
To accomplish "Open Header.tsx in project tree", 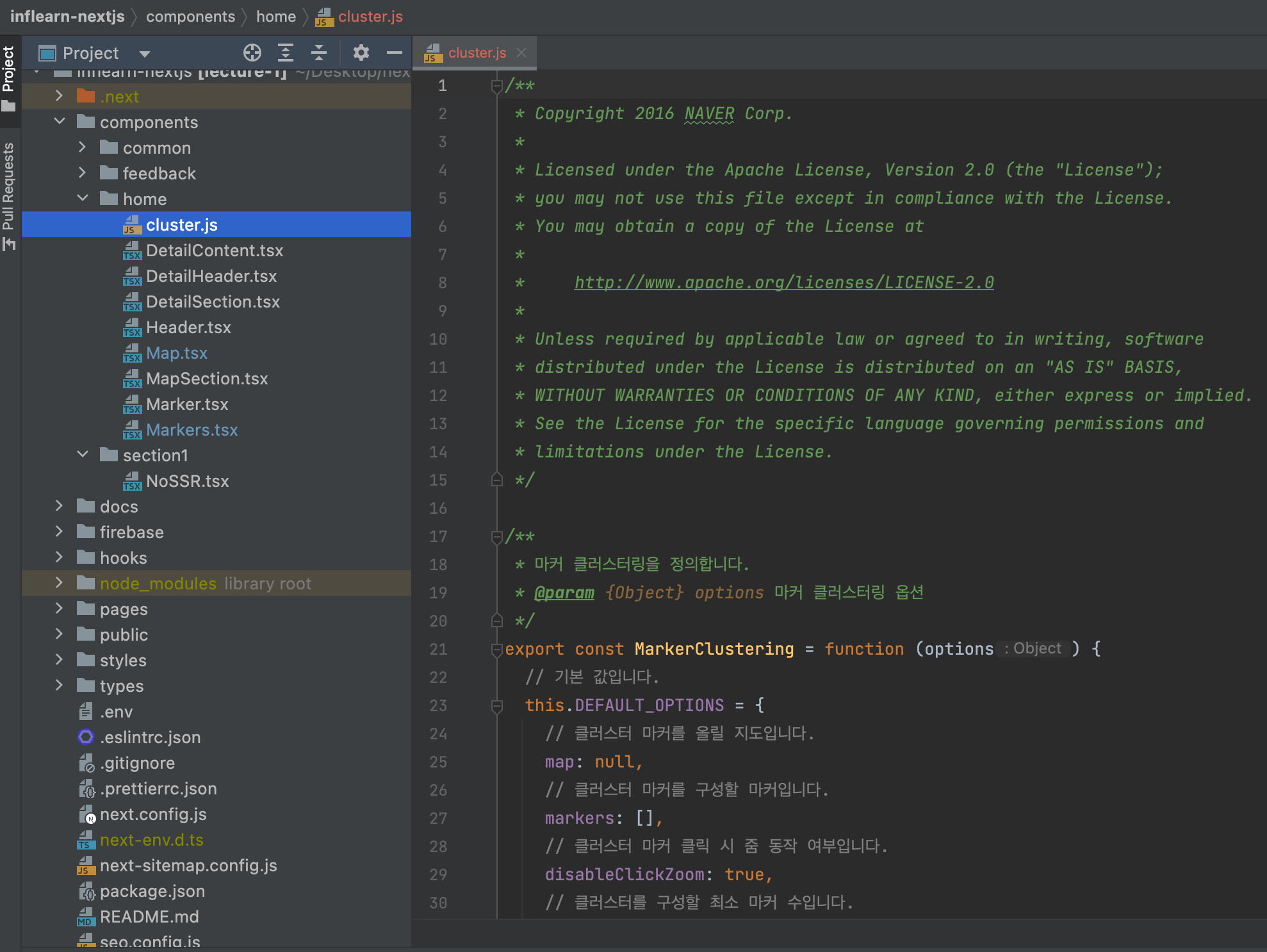I will (x=188, y=327).
